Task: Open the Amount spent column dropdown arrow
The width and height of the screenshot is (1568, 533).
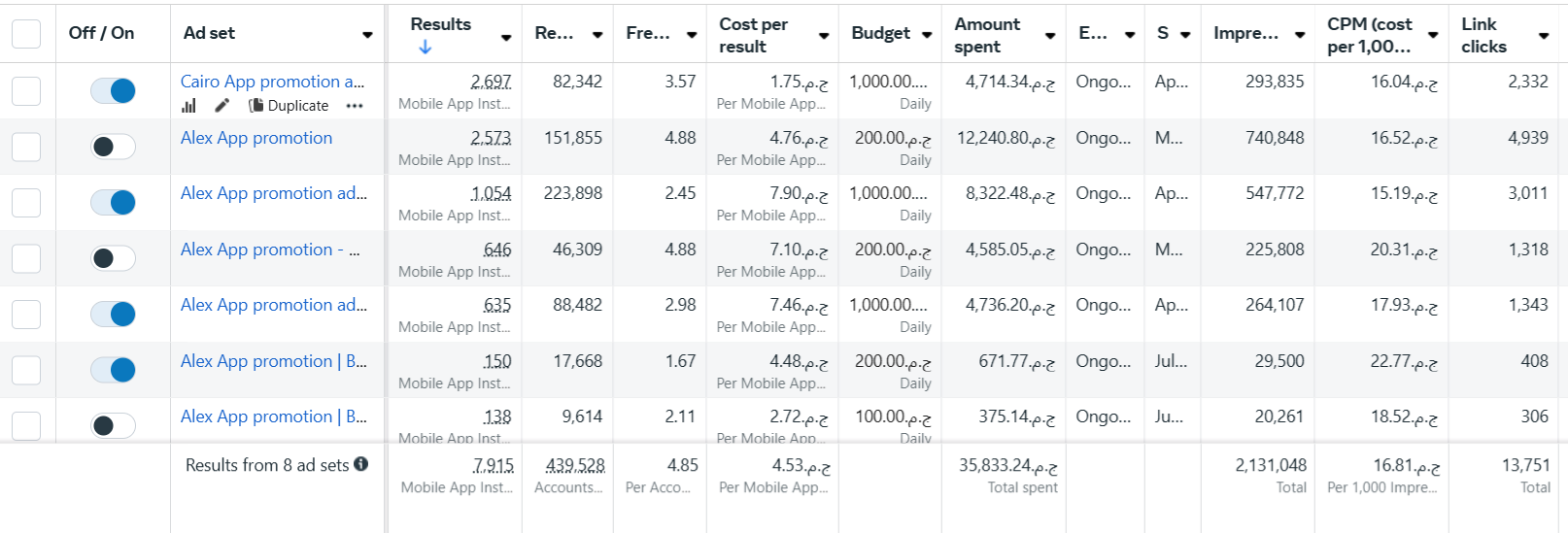Action: pos(1050,36)
